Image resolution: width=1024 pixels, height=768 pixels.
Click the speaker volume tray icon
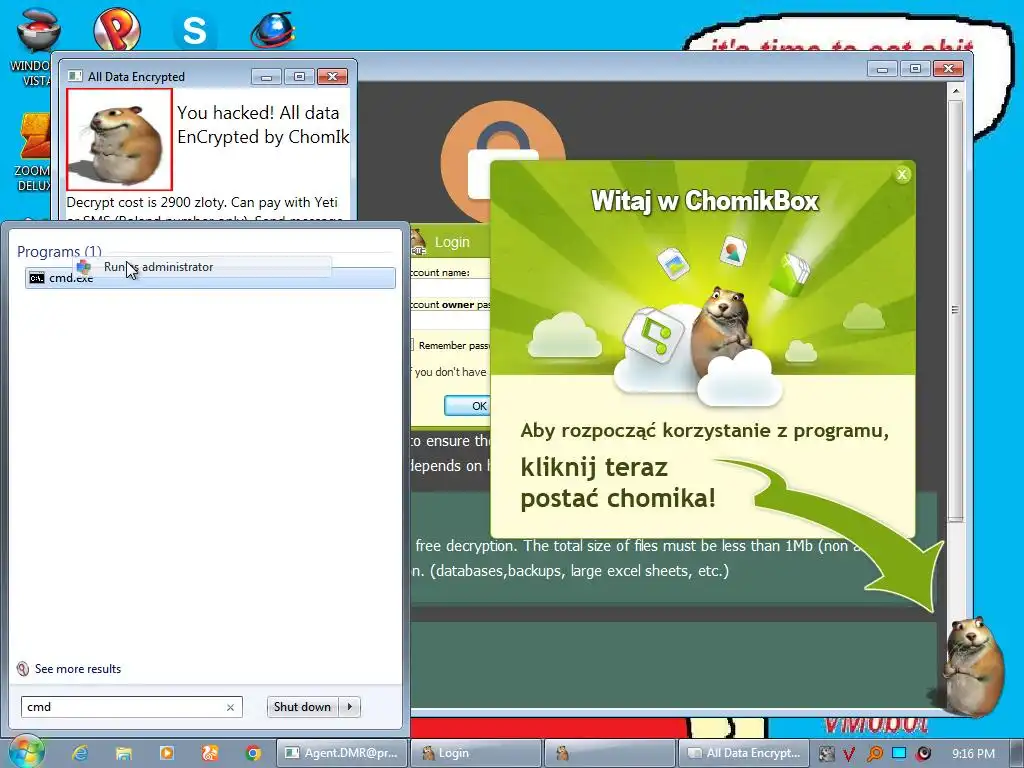(924, 754)
